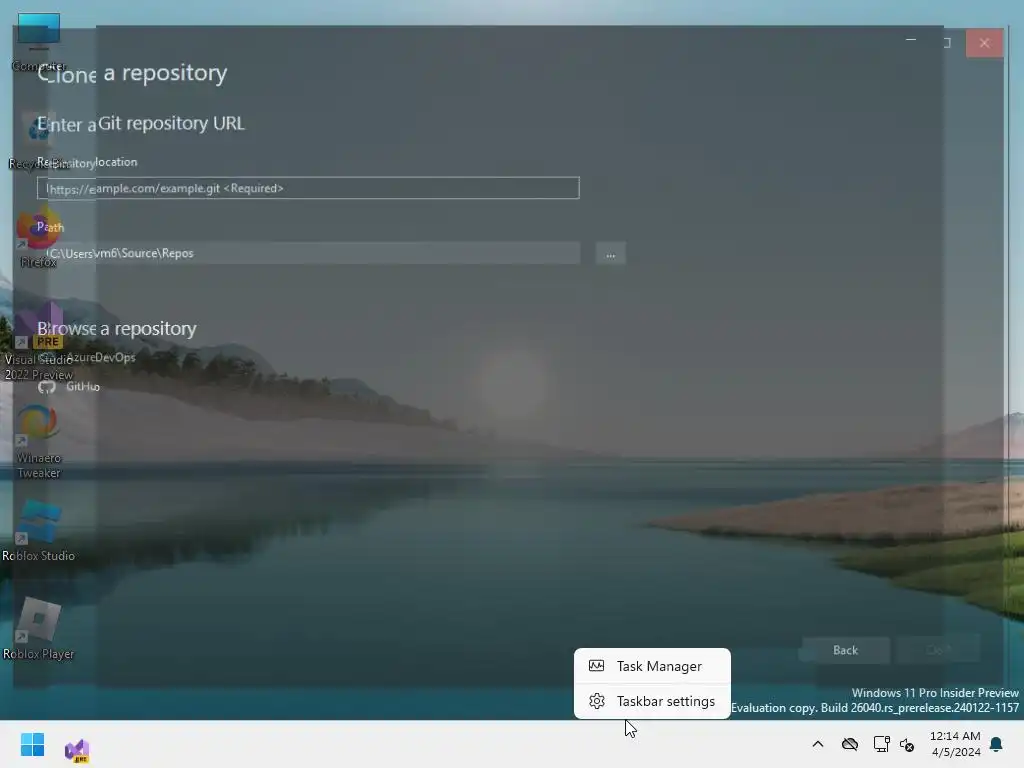Viewport: 1024px width, 768px height.
Task: Select the Winaero Tweaker desktop shortcut
Action: coord(39,442)
